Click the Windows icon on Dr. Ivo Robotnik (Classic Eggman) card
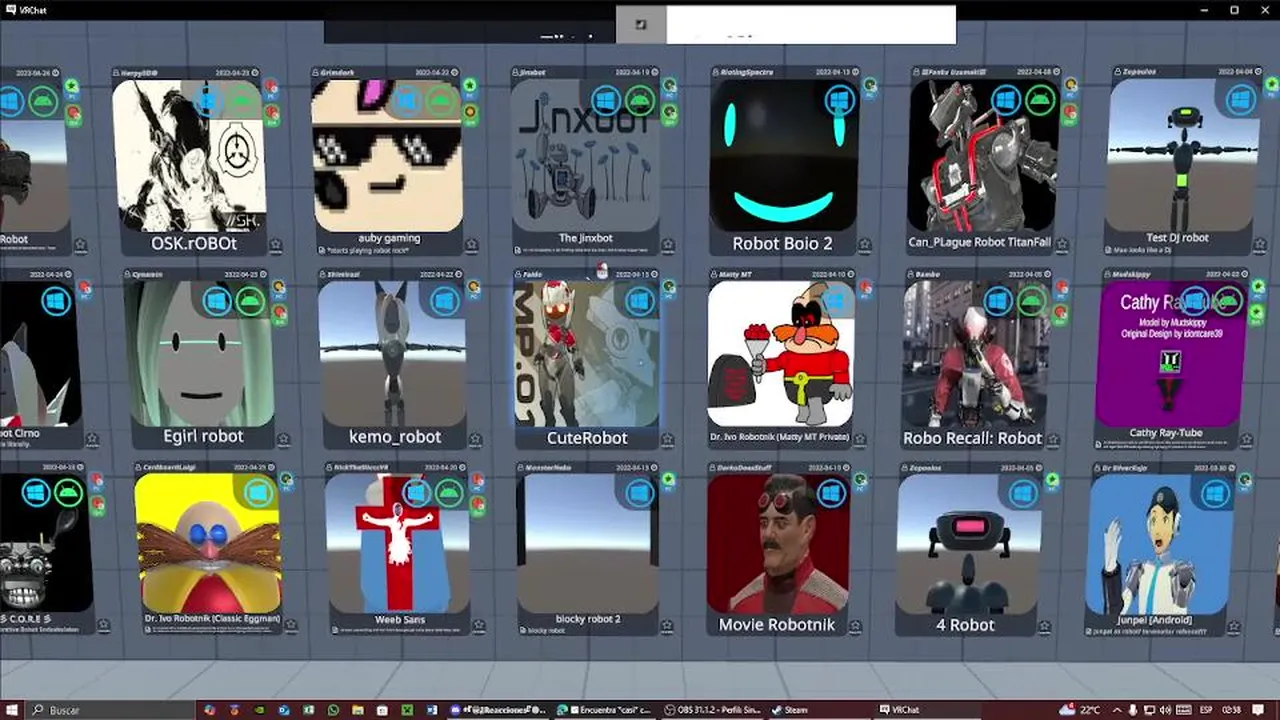1280x720 pixels. [259, 493]
